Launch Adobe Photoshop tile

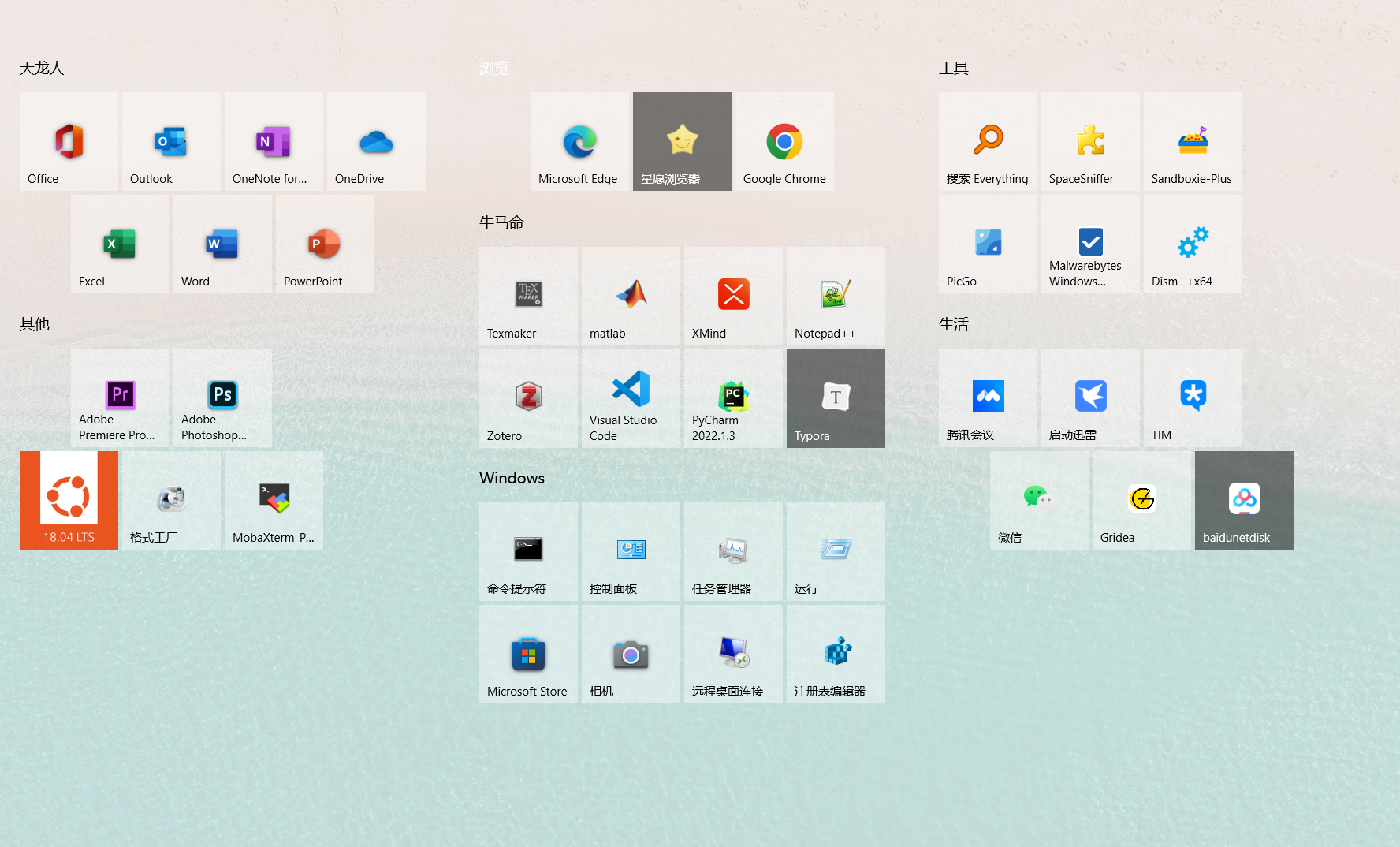coord(222,397)
